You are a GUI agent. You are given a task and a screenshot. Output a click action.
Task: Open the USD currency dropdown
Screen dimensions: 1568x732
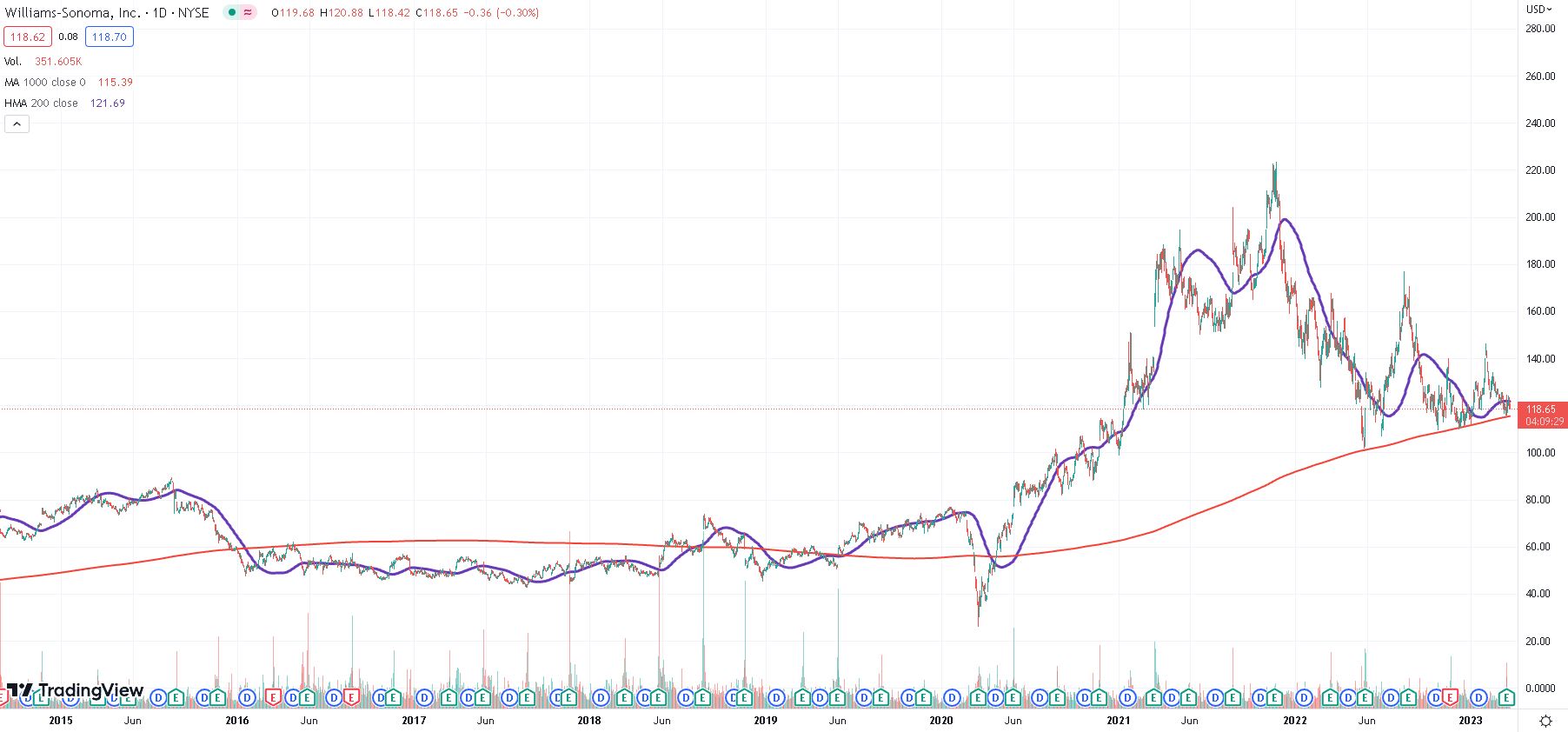pos(1539,10)
